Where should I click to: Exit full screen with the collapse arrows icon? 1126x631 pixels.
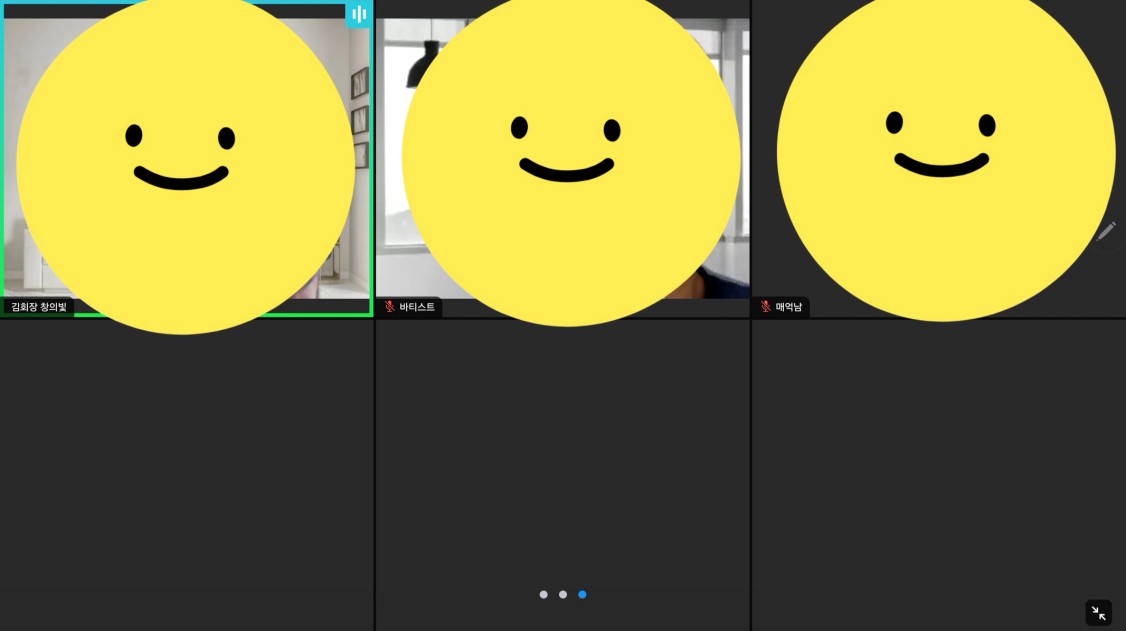point(1099,613)
